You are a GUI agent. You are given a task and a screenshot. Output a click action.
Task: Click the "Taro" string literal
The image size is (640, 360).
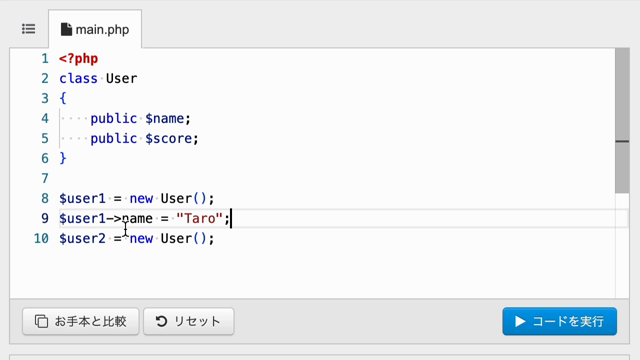[x=200, y=218]
